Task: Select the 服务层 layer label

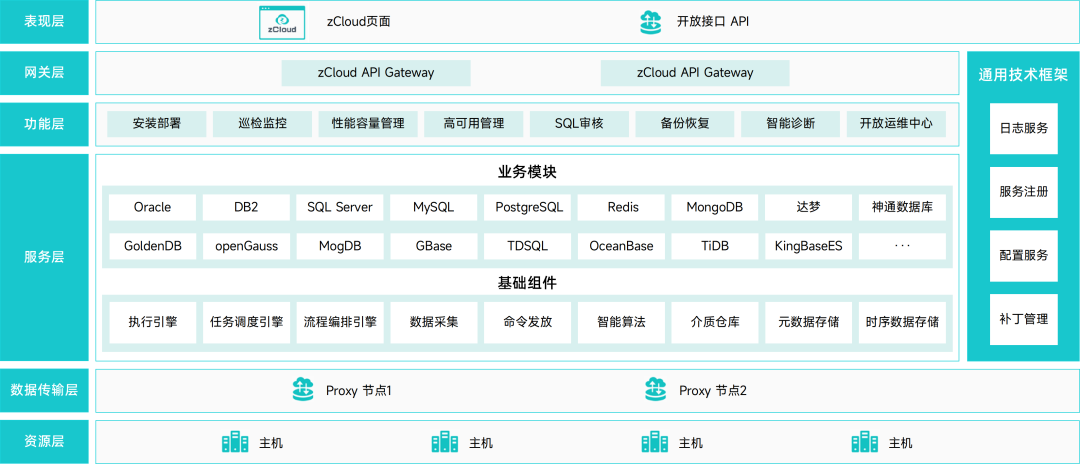Action: tap(44, 257)
